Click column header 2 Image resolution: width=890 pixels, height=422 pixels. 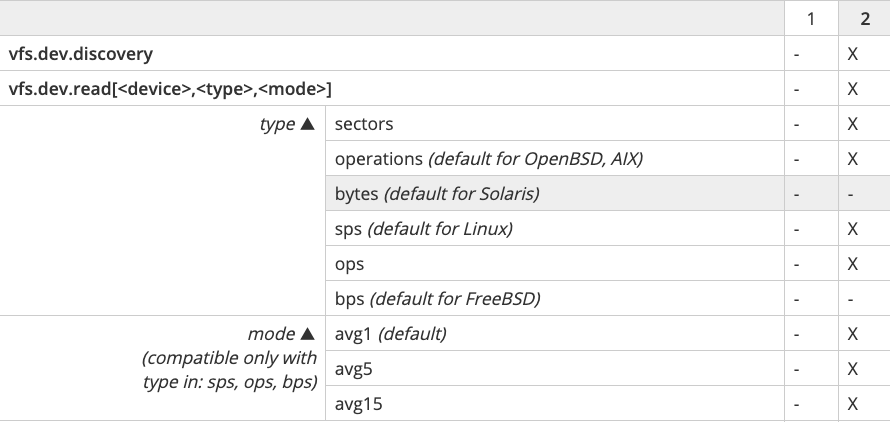[864, 19]
